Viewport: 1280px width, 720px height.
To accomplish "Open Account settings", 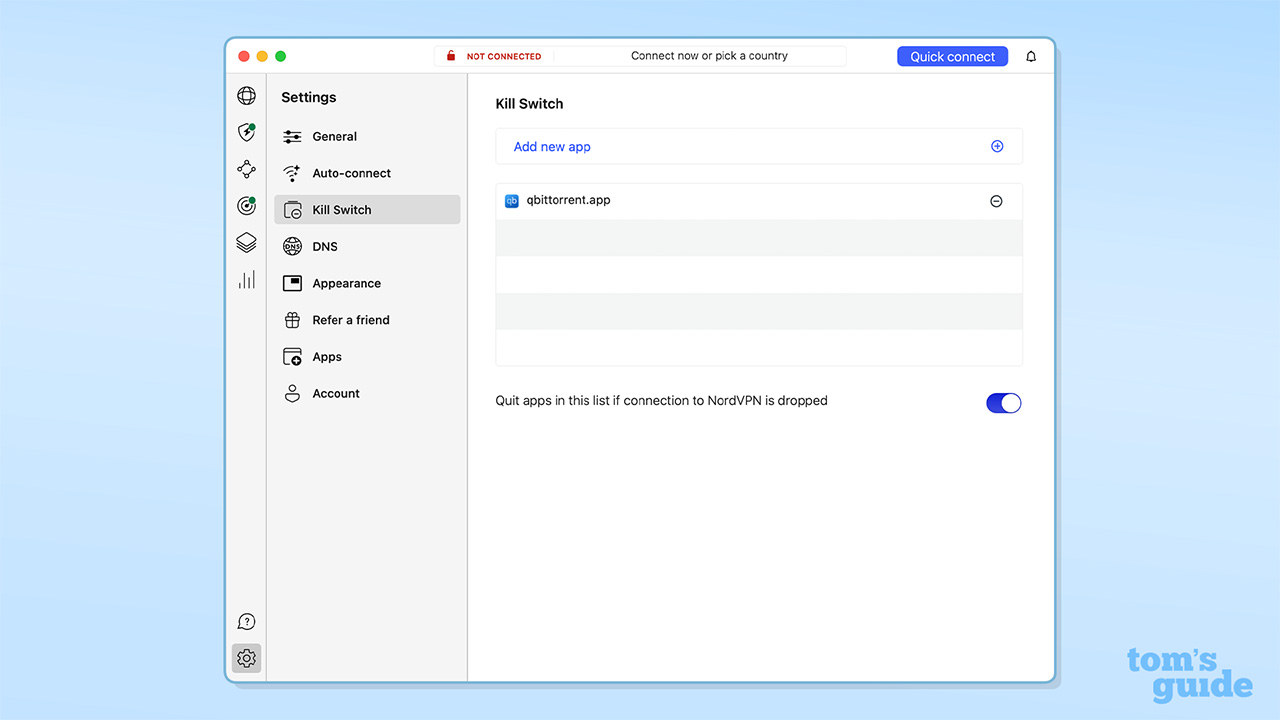I will [367, 394].
